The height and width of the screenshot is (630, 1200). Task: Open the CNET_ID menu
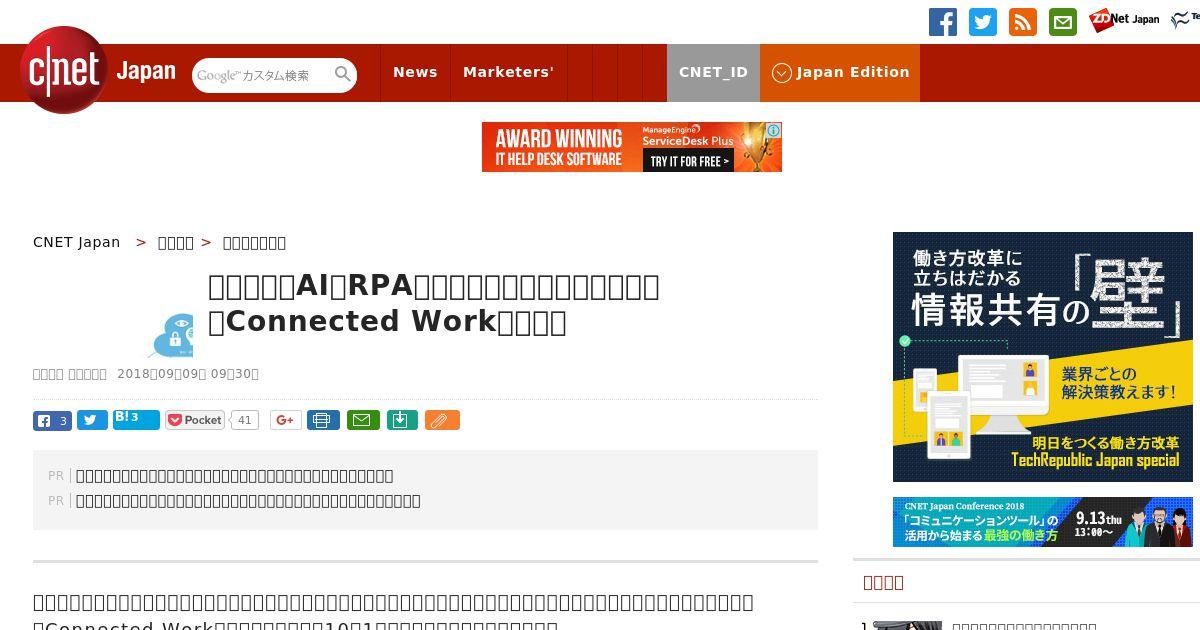pyautogui.click(x=713, y=72)
